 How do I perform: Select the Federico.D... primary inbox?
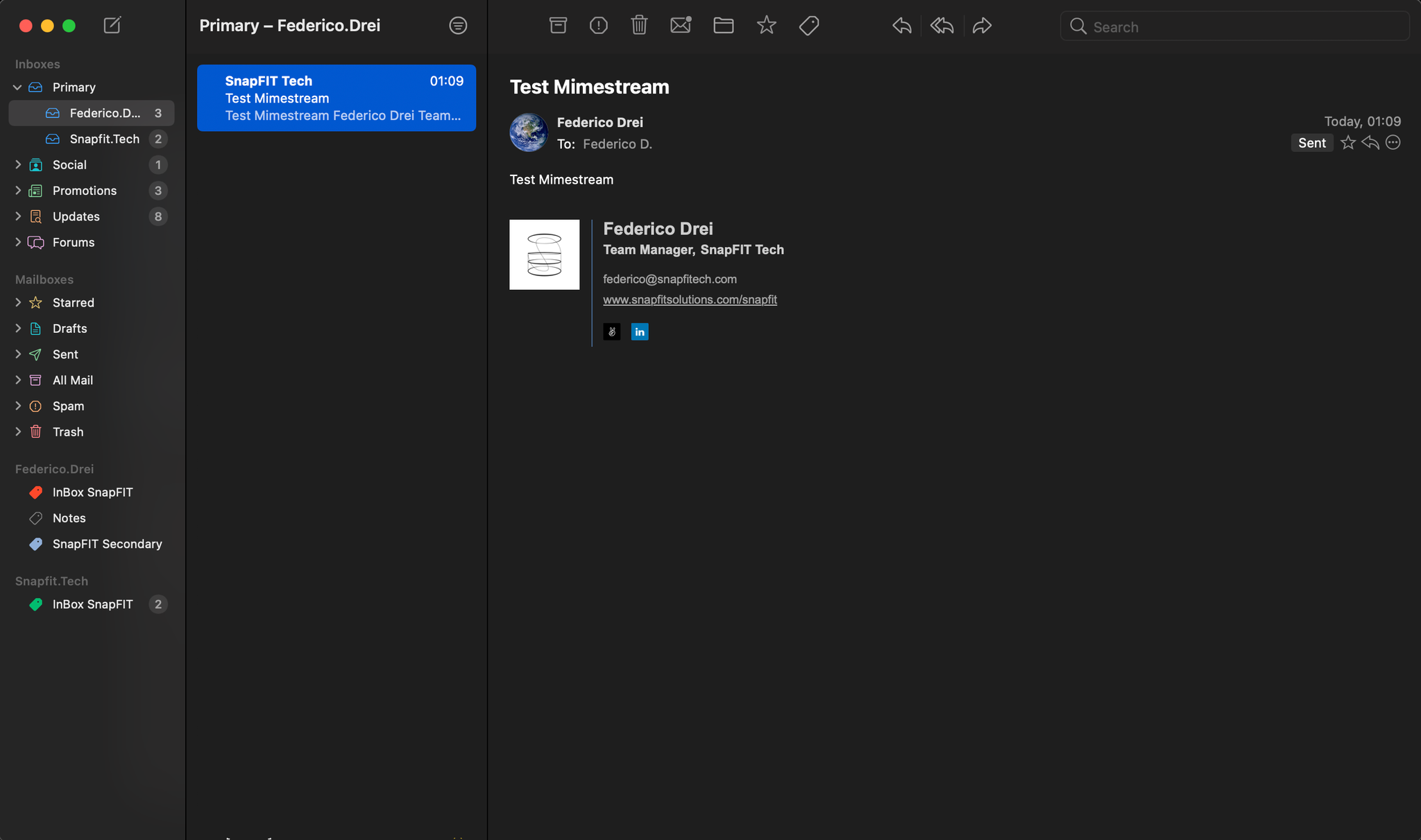(92, 113)
